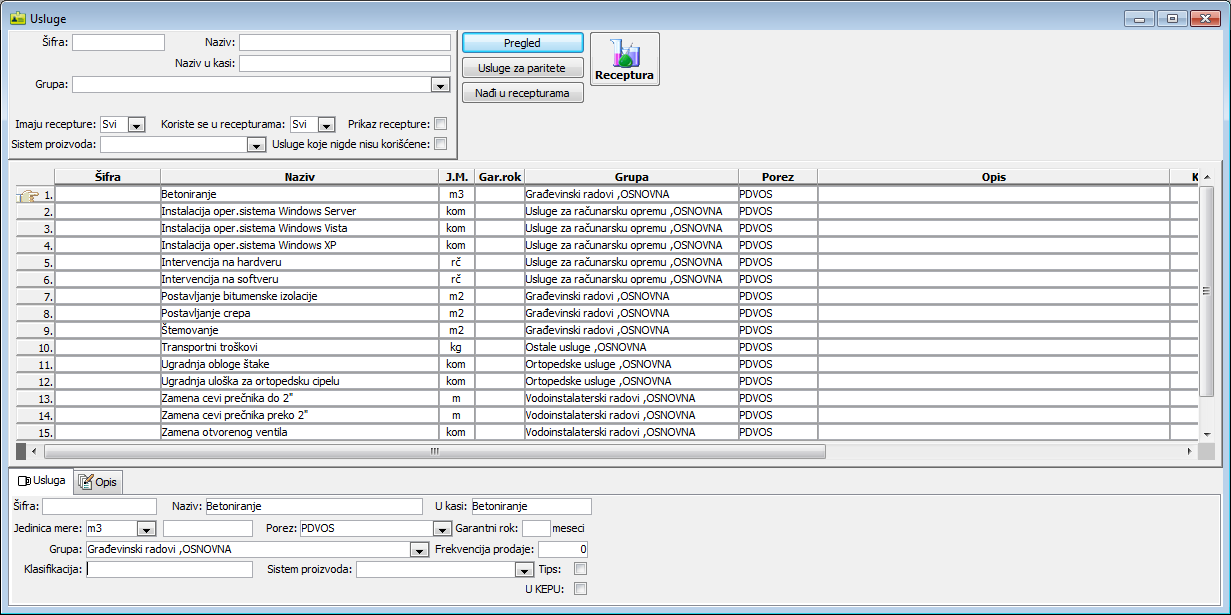
Task: Open the Receptura flask icon button
Action: [x=624, y=59]
